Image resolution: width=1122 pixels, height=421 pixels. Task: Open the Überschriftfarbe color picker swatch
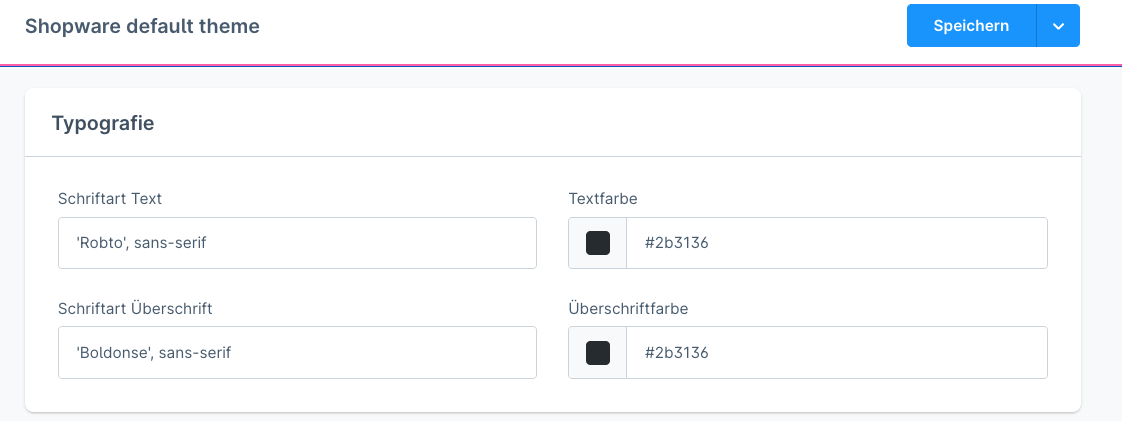(597, 353)
